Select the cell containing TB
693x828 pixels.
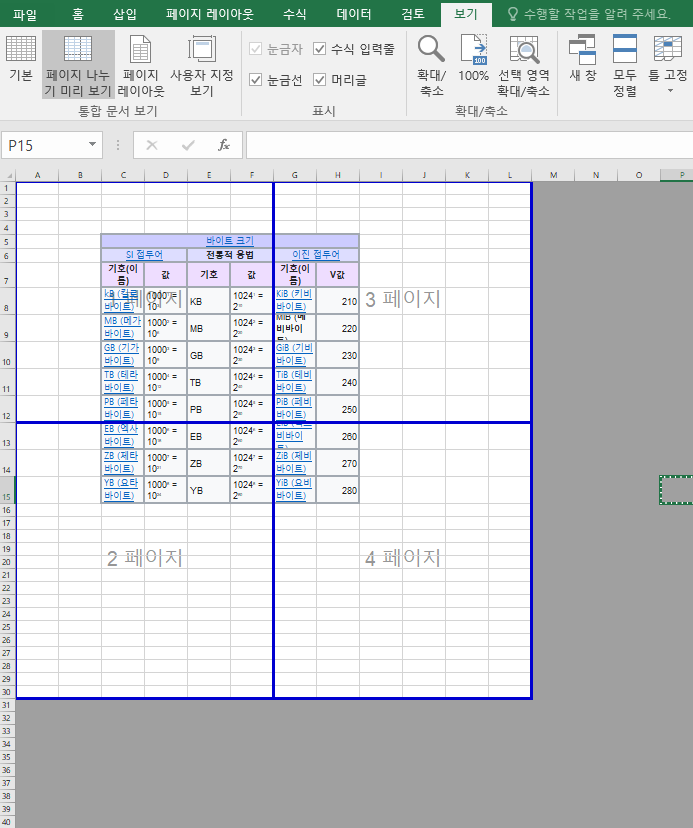pyautogui.click(x=209, y=382)
